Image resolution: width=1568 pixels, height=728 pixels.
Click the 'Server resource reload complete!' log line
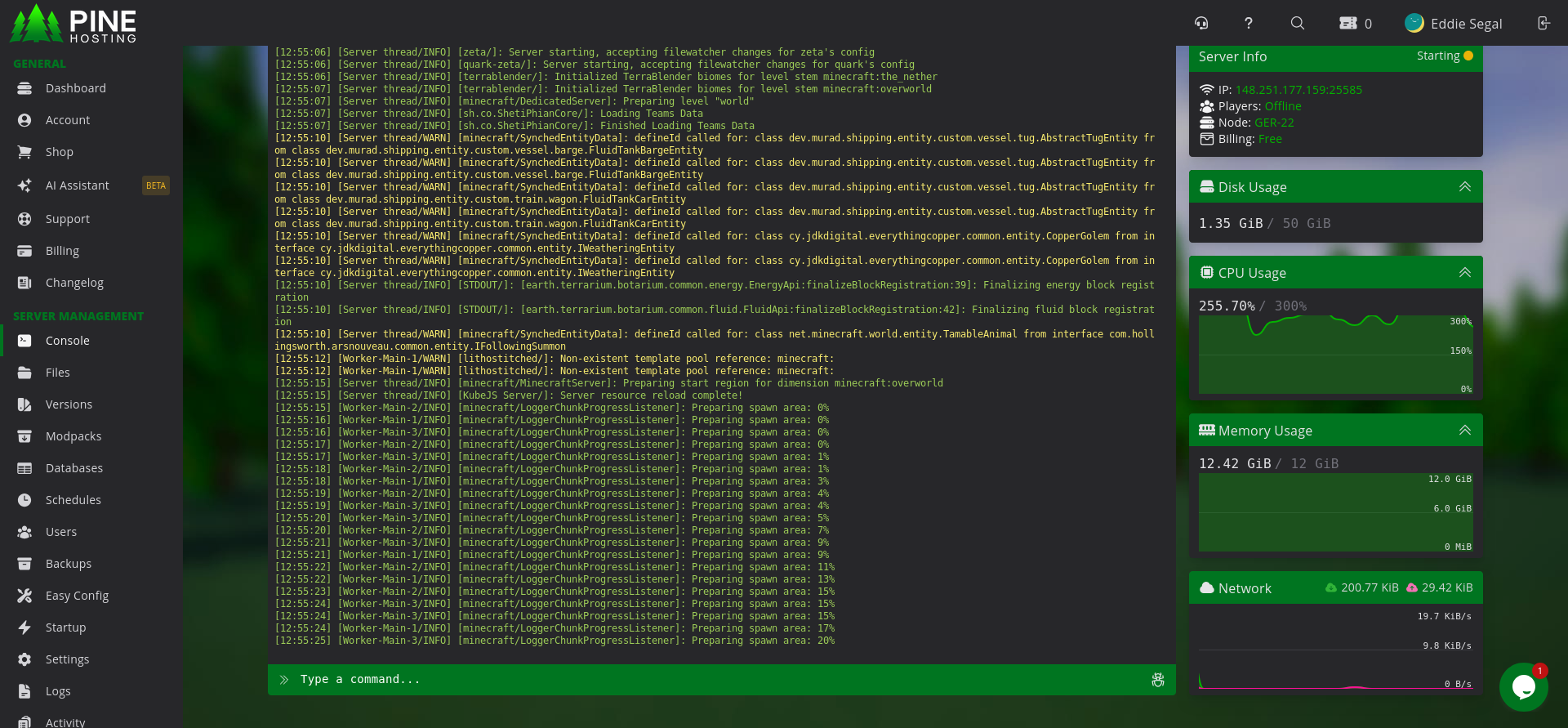(509, 395)
